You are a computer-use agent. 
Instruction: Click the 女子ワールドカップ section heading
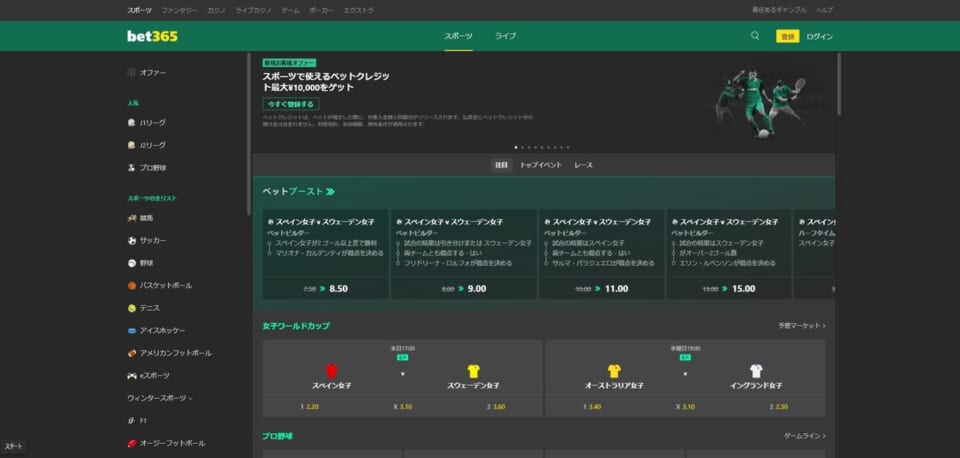pos(296,326)
